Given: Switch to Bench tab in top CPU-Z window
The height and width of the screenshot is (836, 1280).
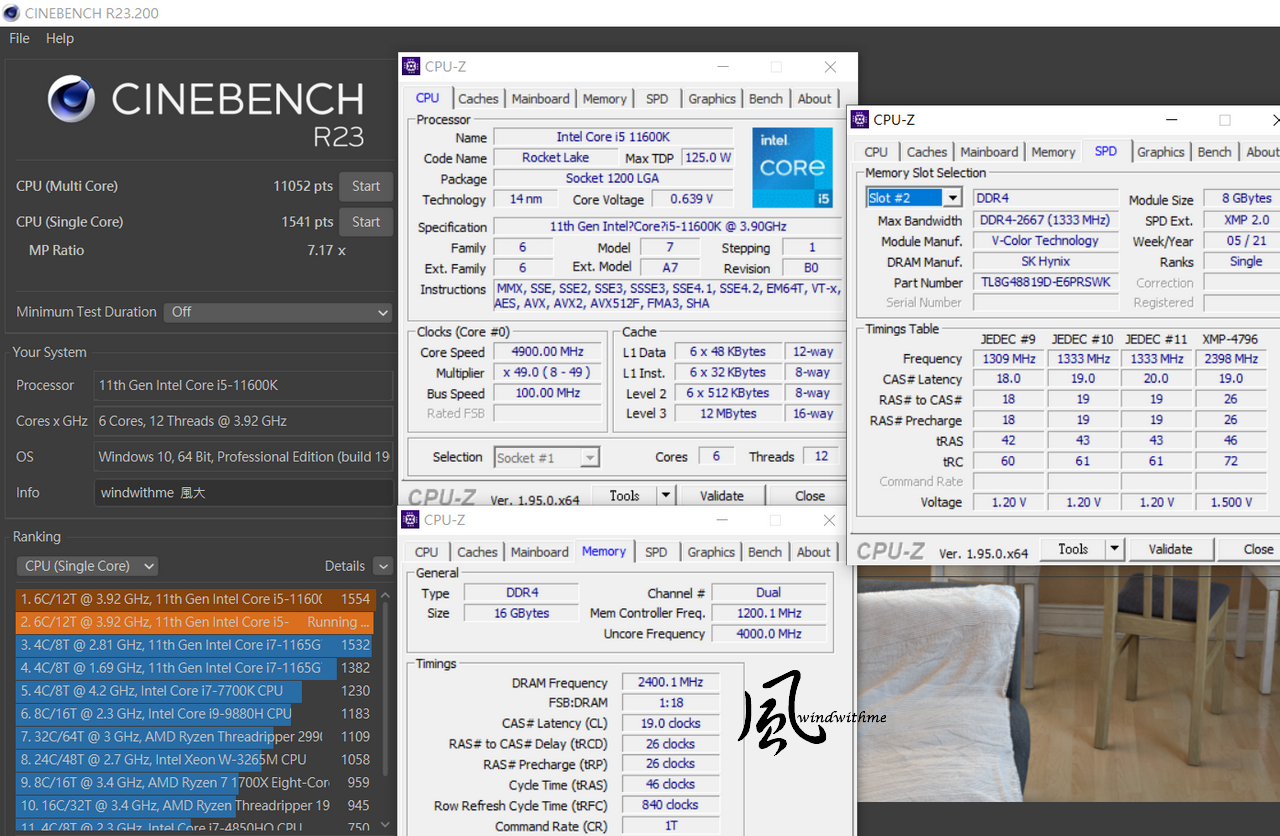Looking at the screenshot, I should pyautogui.click(x=766, y=99).
